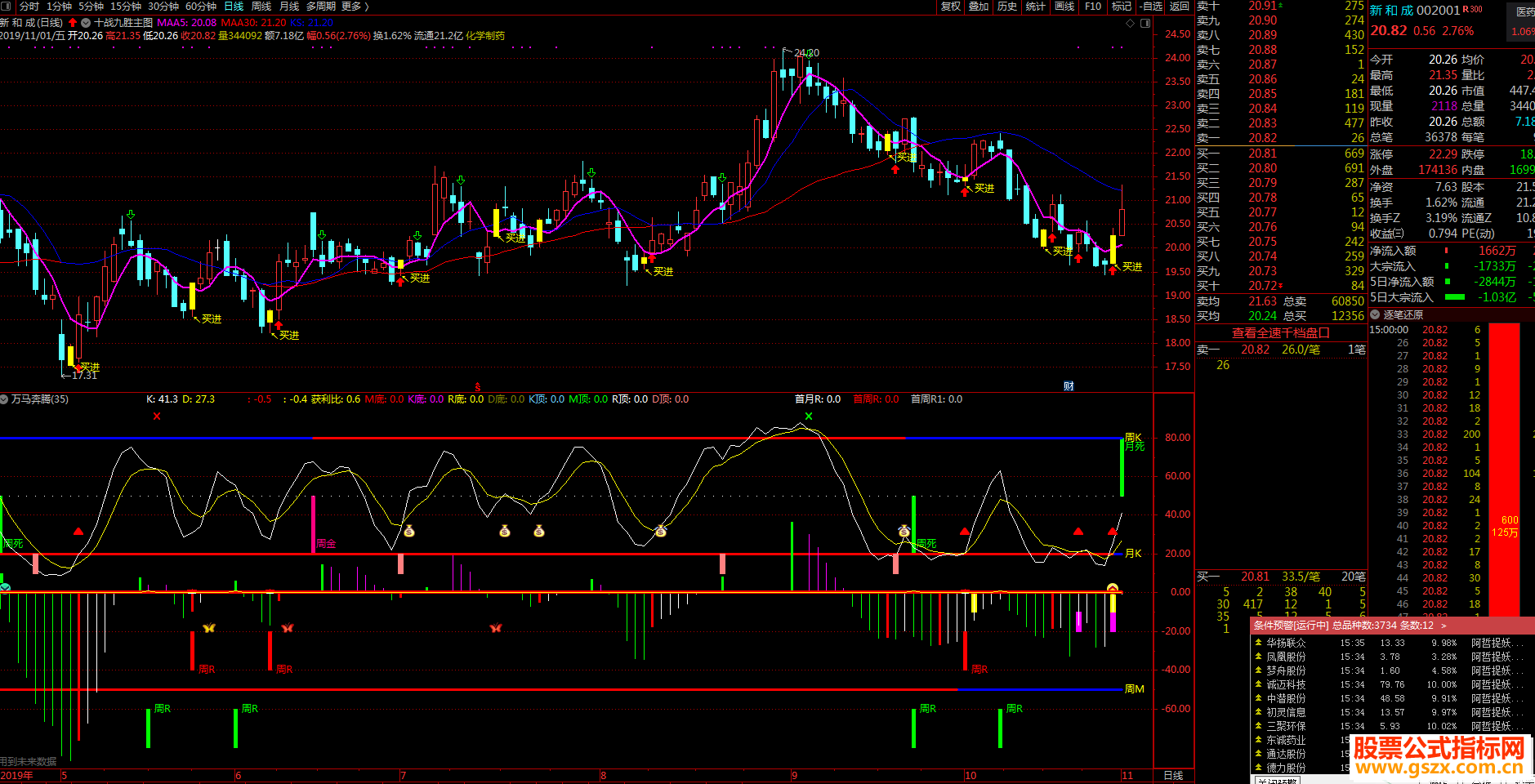Switch to 1分钟 period
The image size is (1535, 784).
point(59,7)
